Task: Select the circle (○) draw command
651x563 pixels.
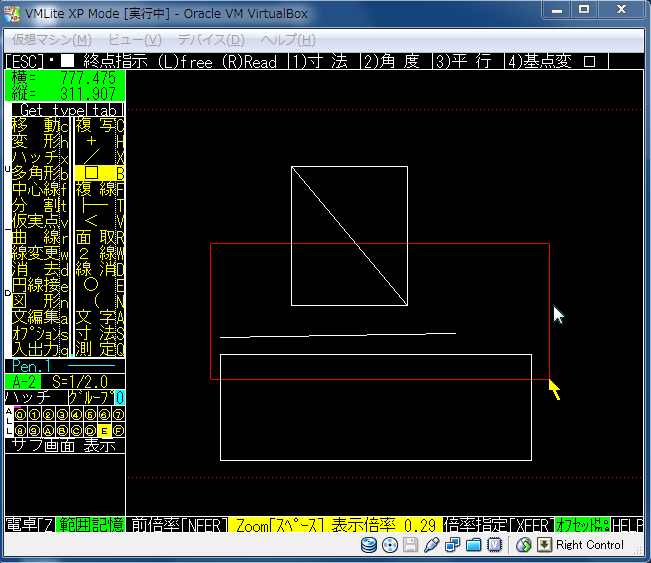Action: 92,284
